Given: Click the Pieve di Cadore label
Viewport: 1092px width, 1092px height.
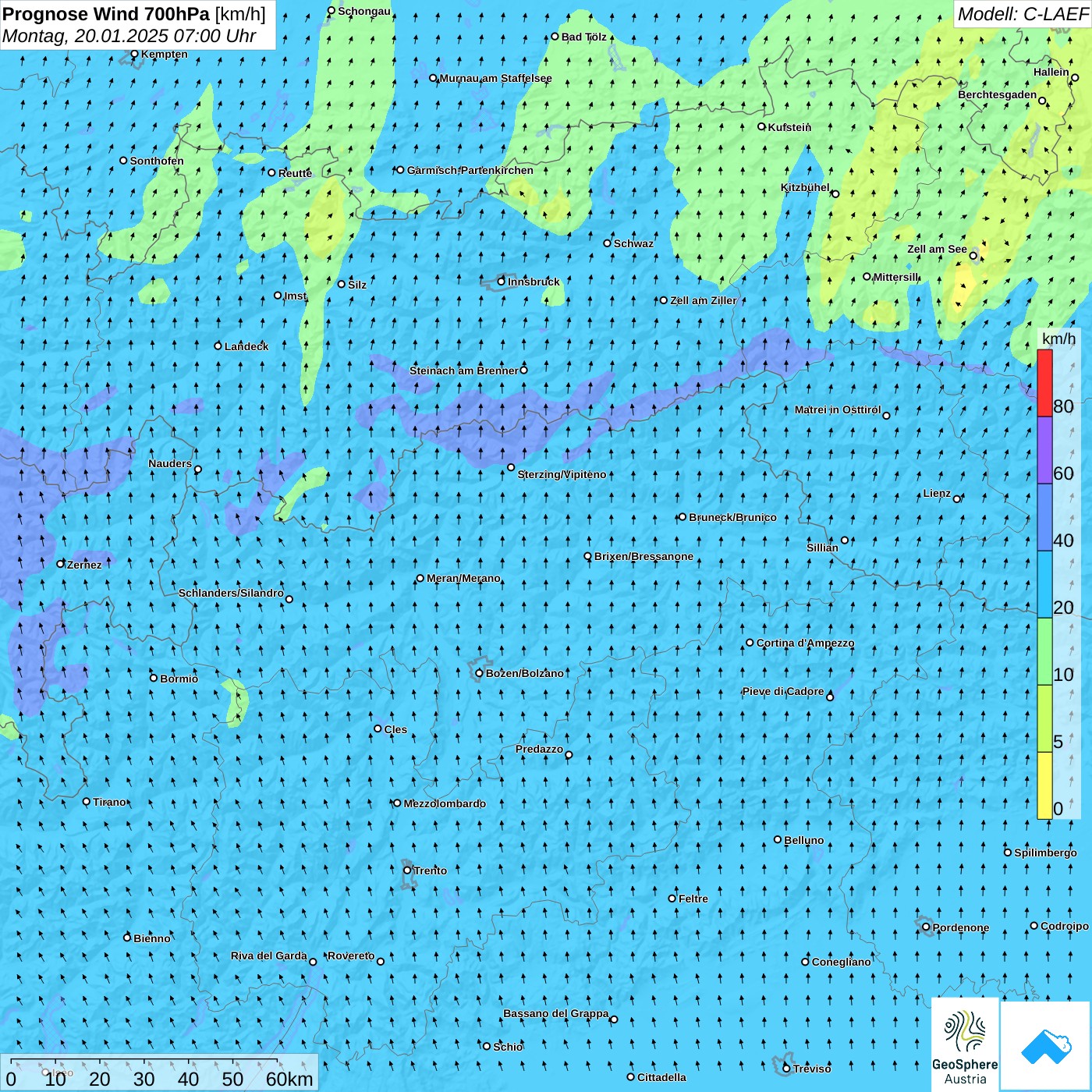Looking at the screenshot, I should click(782, 691).
